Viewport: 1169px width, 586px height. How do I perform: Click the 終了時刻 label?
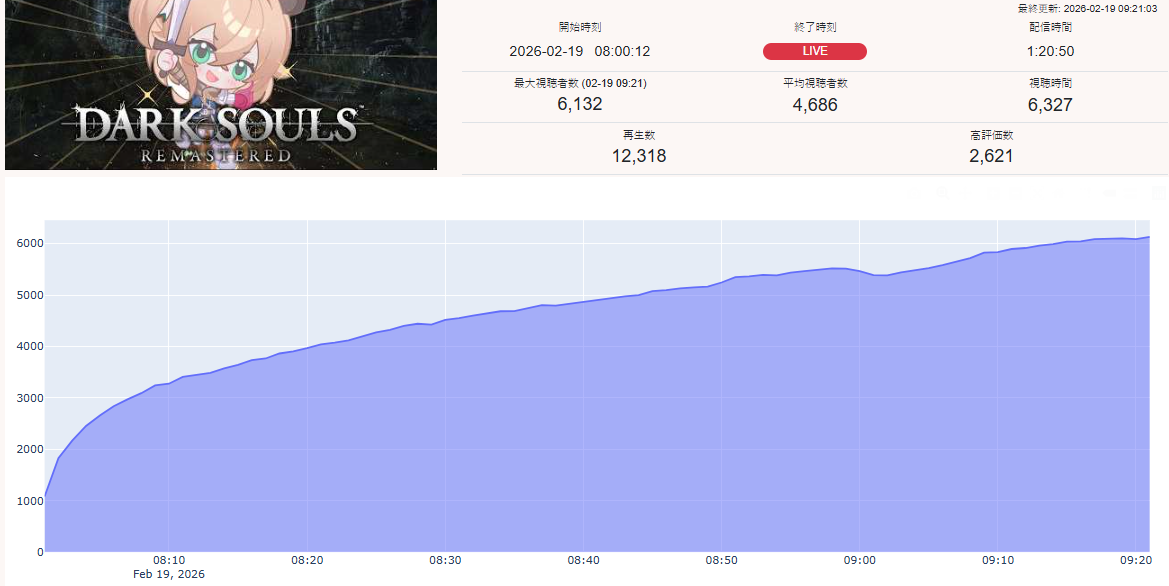815,28
